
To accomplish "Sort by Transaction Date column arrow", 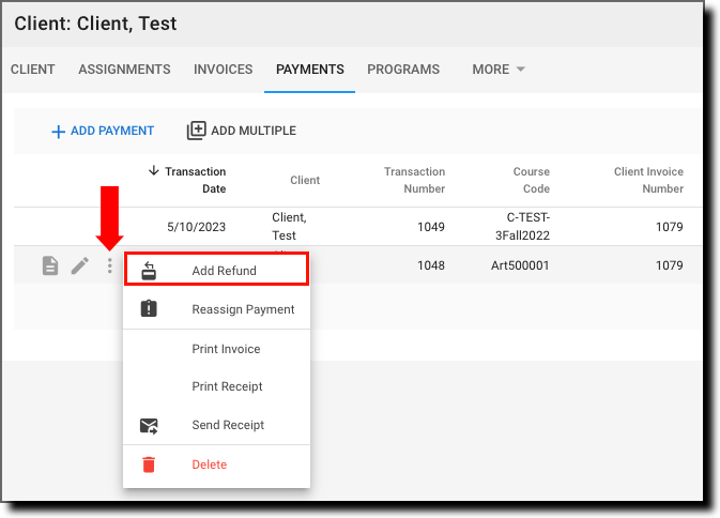I will [x=153, y=171].
